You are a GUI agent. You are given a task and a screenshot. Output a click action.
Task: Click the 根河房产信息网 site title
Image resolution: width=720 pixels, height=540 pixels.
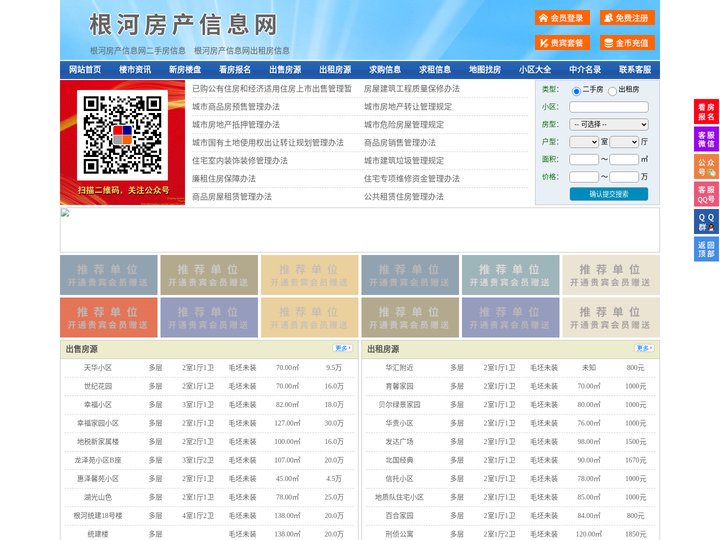click(x=183, y=25)
